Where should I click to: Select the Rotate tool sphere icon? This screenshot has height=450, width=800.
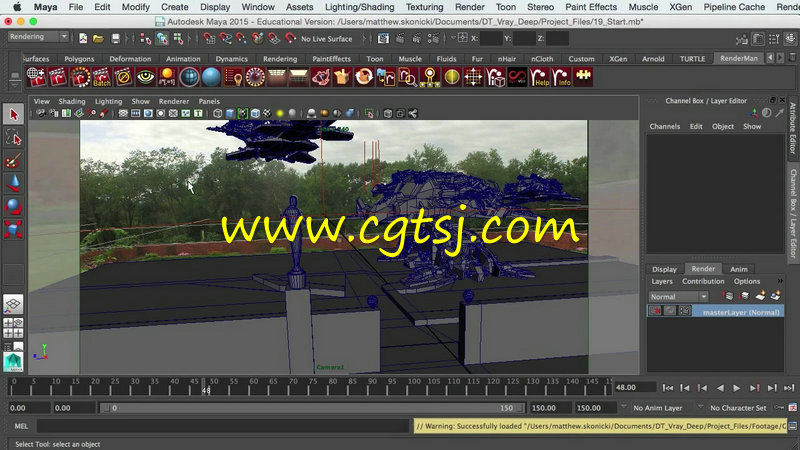(x=13, y=207)
